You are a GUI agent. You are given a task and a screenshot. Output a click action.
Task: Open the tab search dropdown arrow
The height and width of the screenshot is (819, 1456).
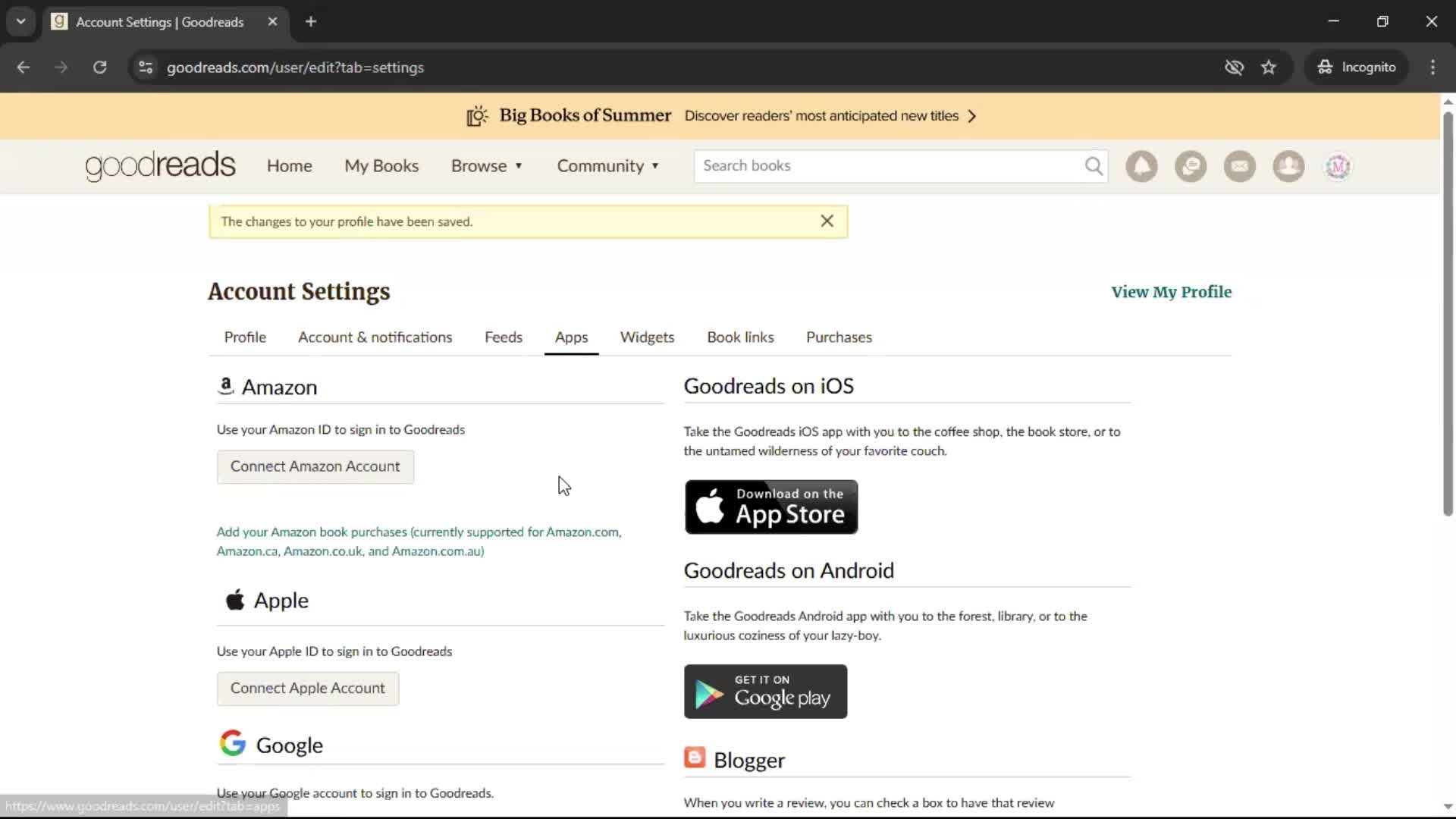[x=21, y=22]
